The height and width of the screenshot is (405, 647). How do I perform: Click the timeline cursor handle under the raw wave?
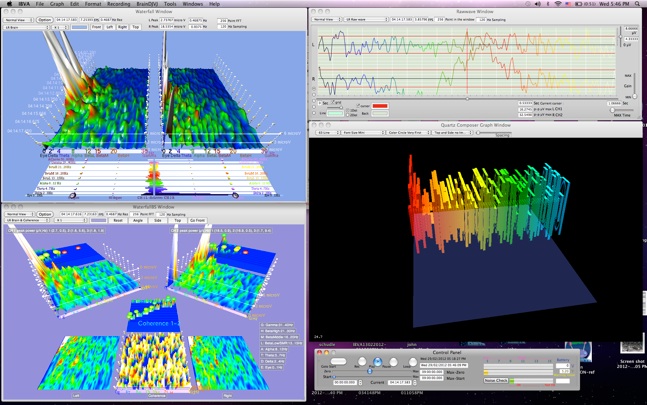click(x=467, y=99)
